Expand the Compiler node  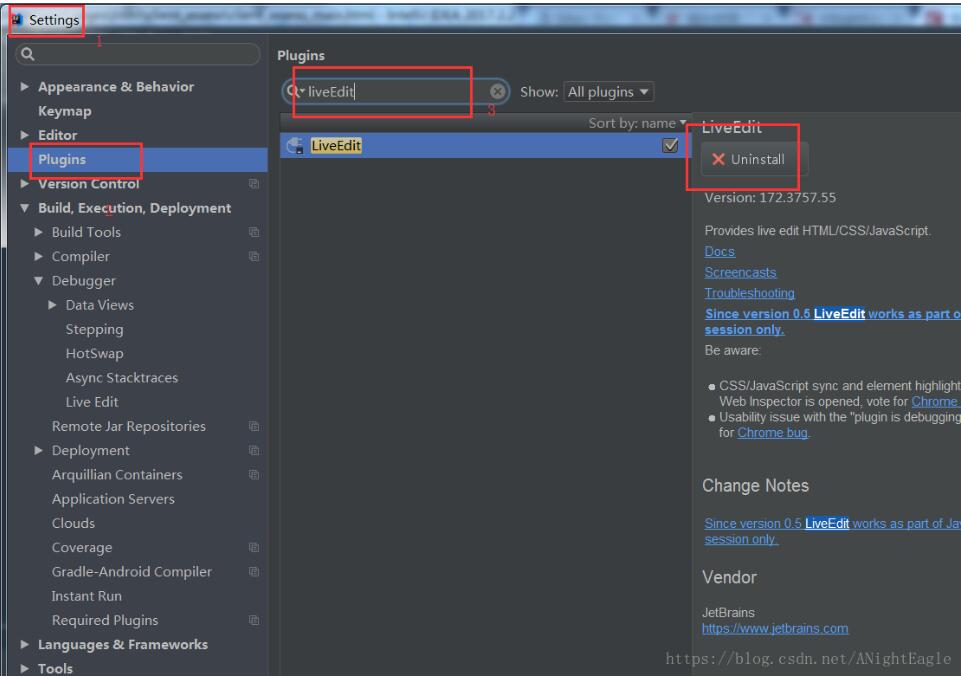39,256
